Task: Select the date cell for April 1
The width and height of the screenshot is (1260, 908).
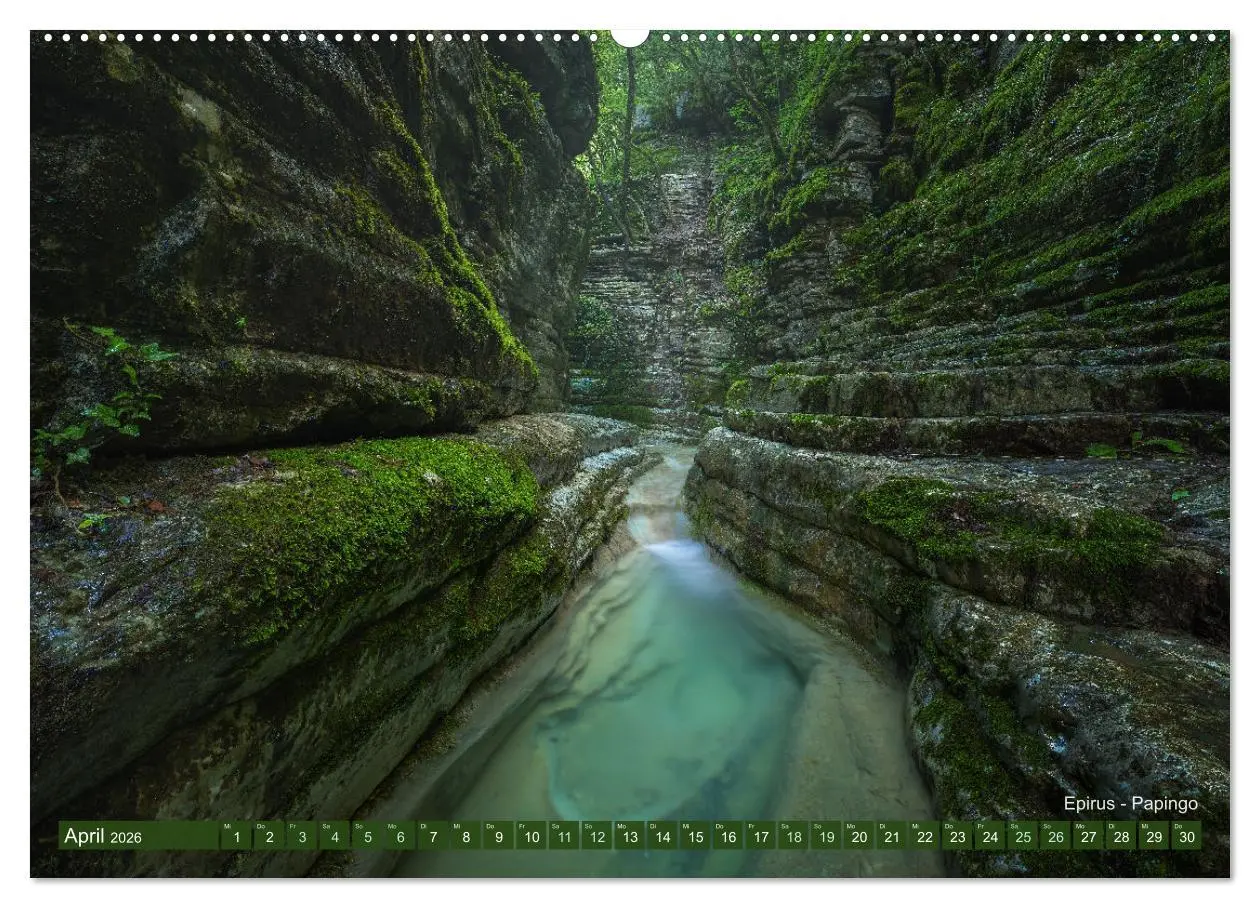Action: coord(237,840)
